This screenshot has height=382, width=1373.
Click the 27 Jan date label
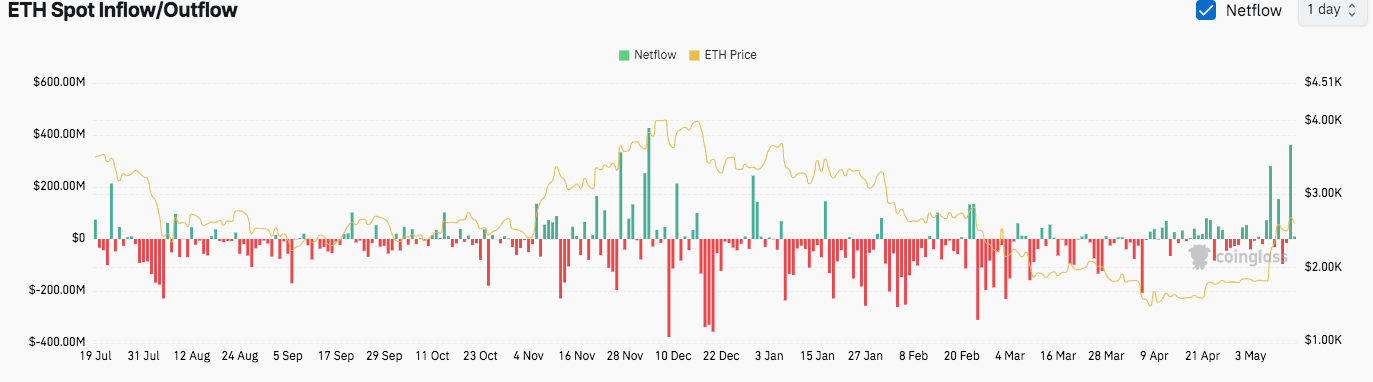click(x=865, y=355)
